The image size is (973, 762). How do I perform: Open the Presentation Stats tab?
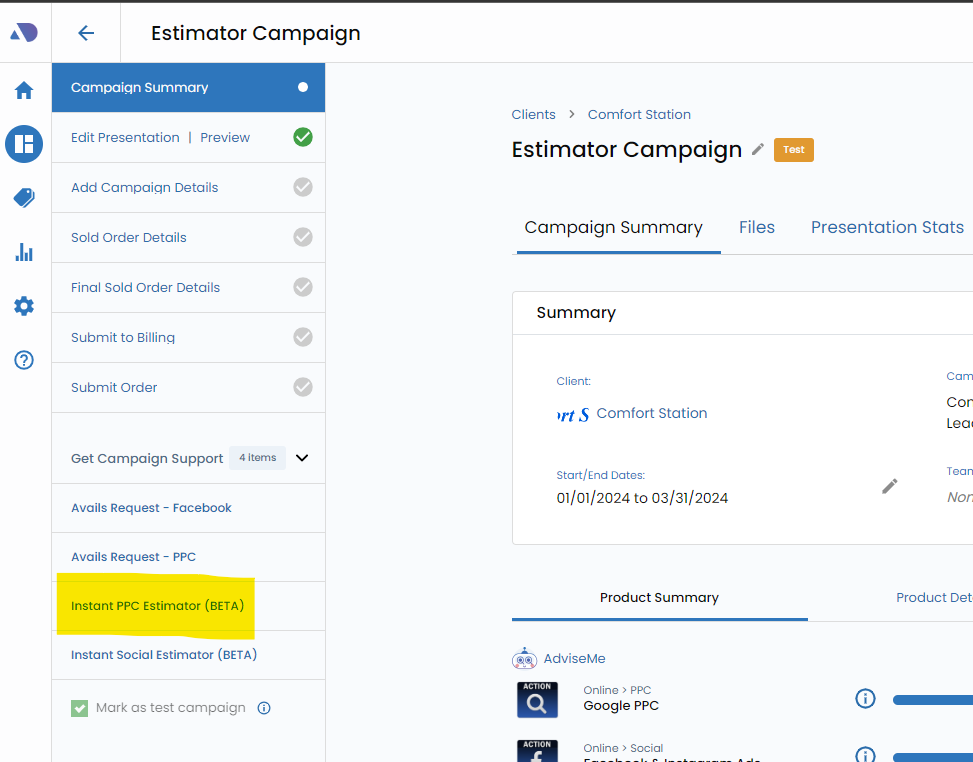tap(887, 227)
